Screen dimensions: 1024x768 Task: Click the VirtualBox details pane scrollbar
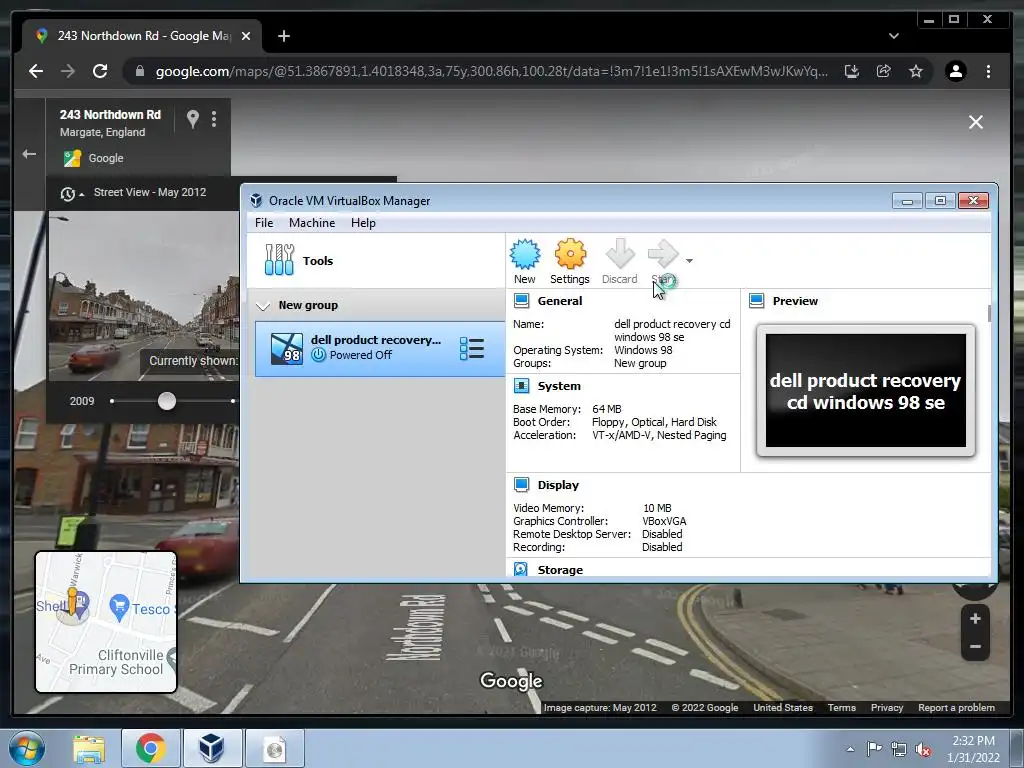tap(989, 313)
